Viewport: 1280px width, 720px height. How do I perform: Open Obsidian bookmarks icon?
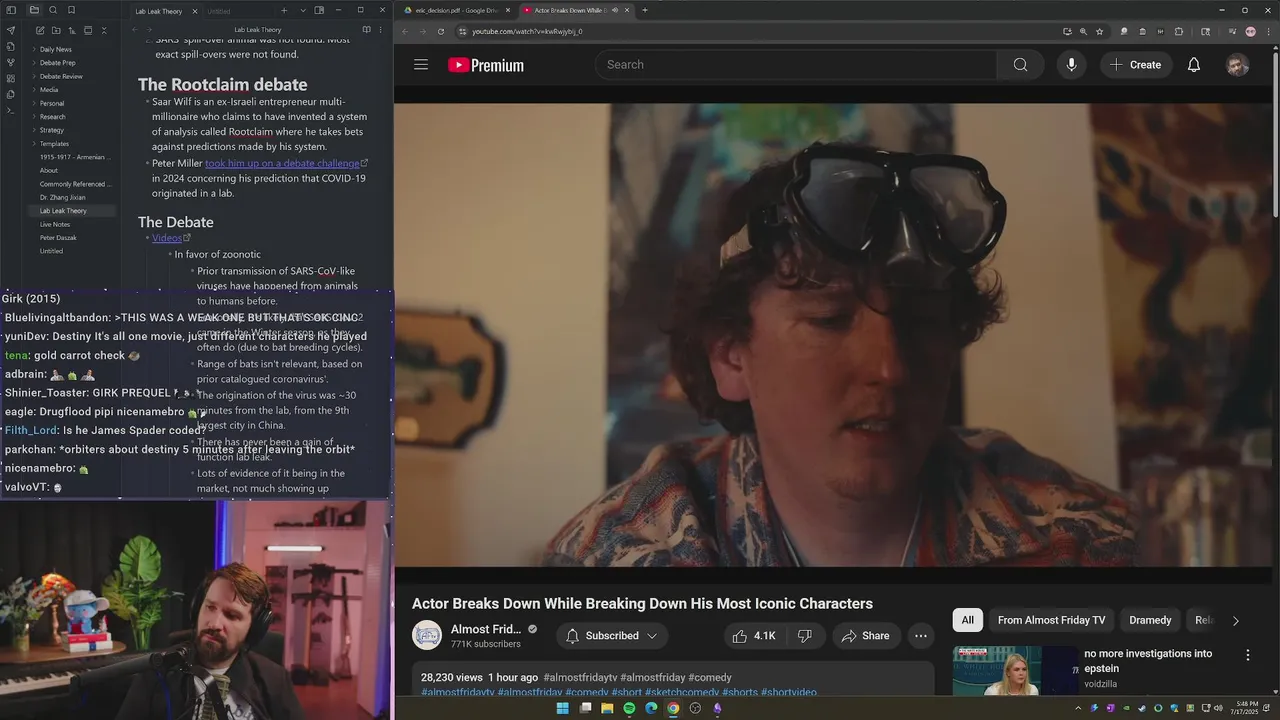(71, 10)
